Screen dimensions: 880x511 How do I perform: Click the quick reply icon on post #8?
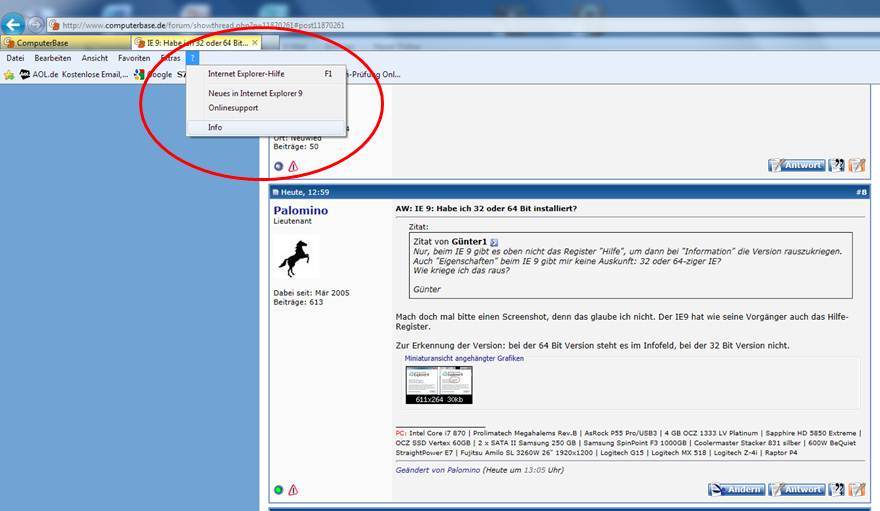[856, 490]
